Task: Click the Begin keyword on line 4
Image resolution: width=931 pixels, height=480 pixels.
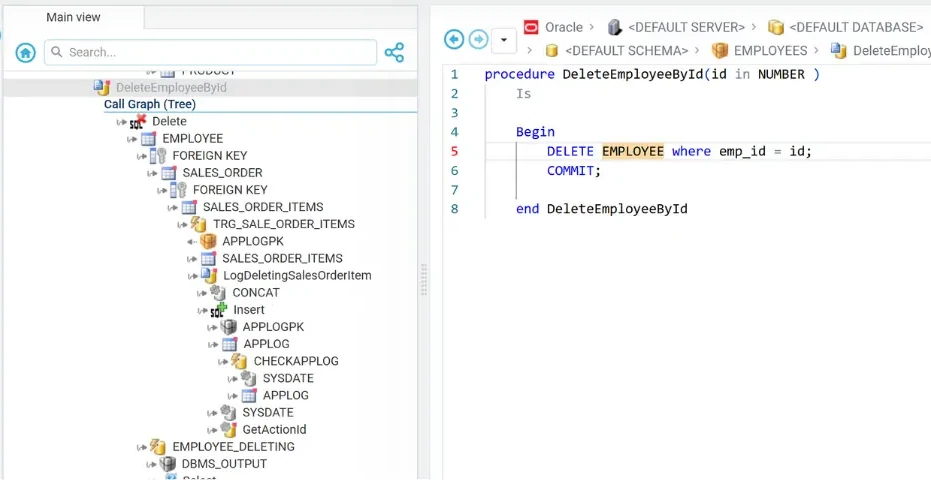Action: [x=535, y=132]
